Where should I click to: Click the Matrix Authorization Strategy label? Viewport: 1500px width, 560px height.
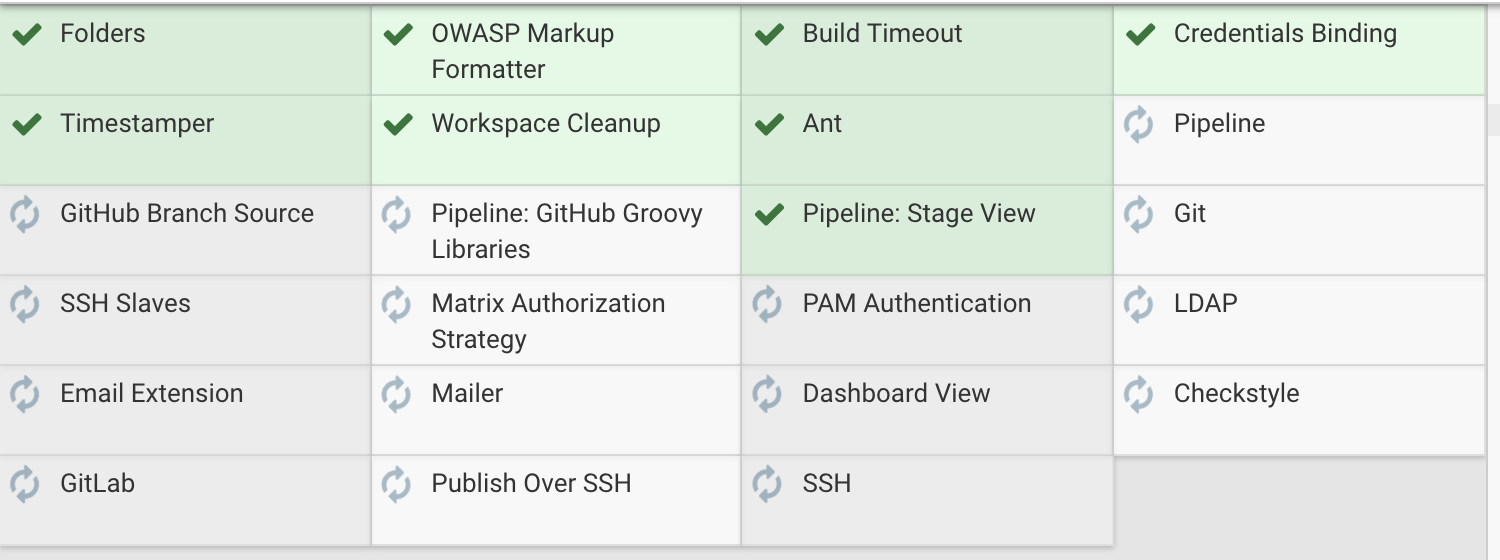click(x=547, y=321)
